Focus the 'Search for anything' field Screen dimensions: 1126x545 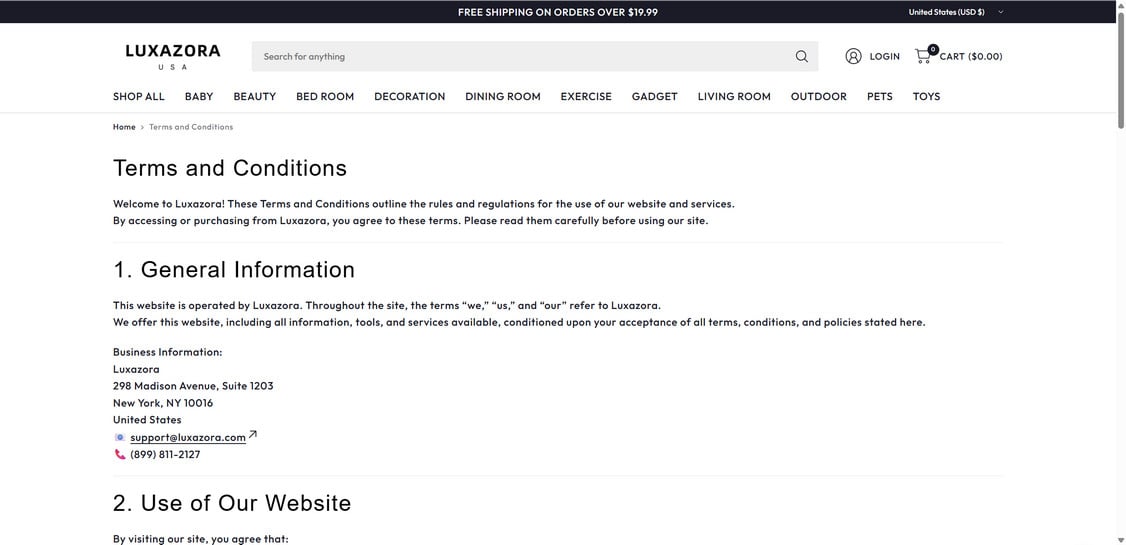(526, 57)
